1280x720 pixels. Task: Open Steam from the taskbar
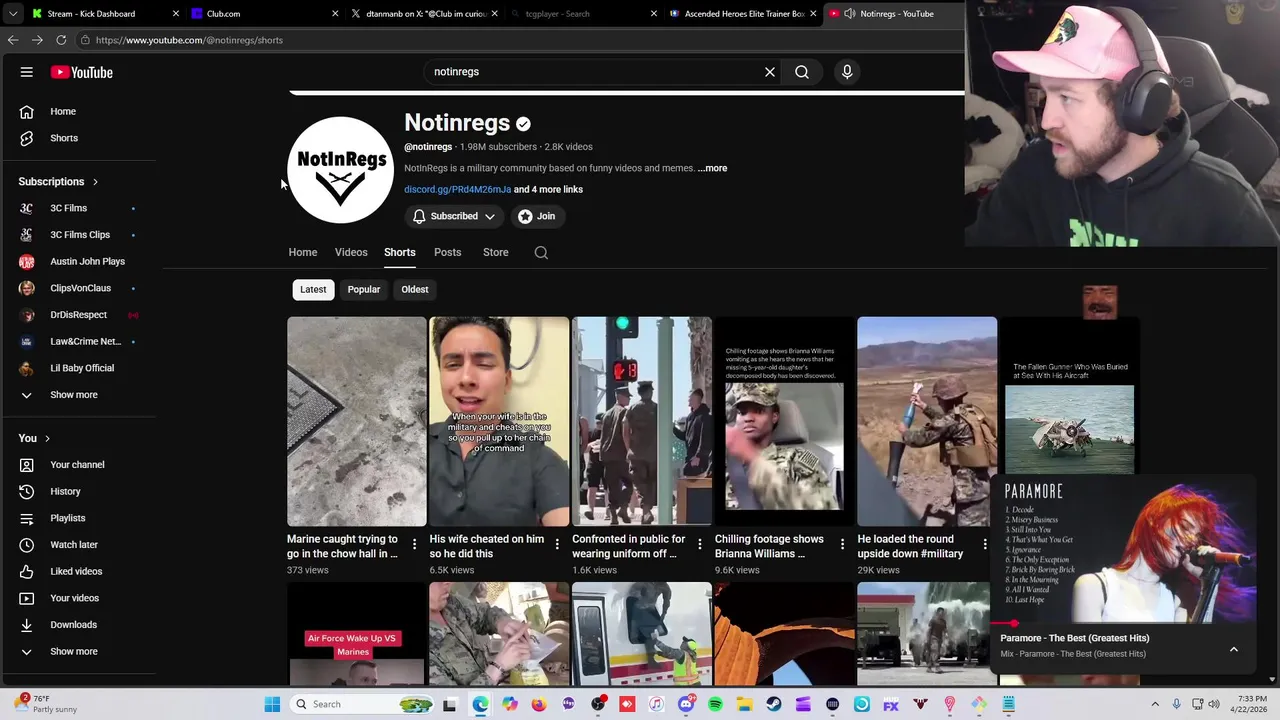click(774, 704)
